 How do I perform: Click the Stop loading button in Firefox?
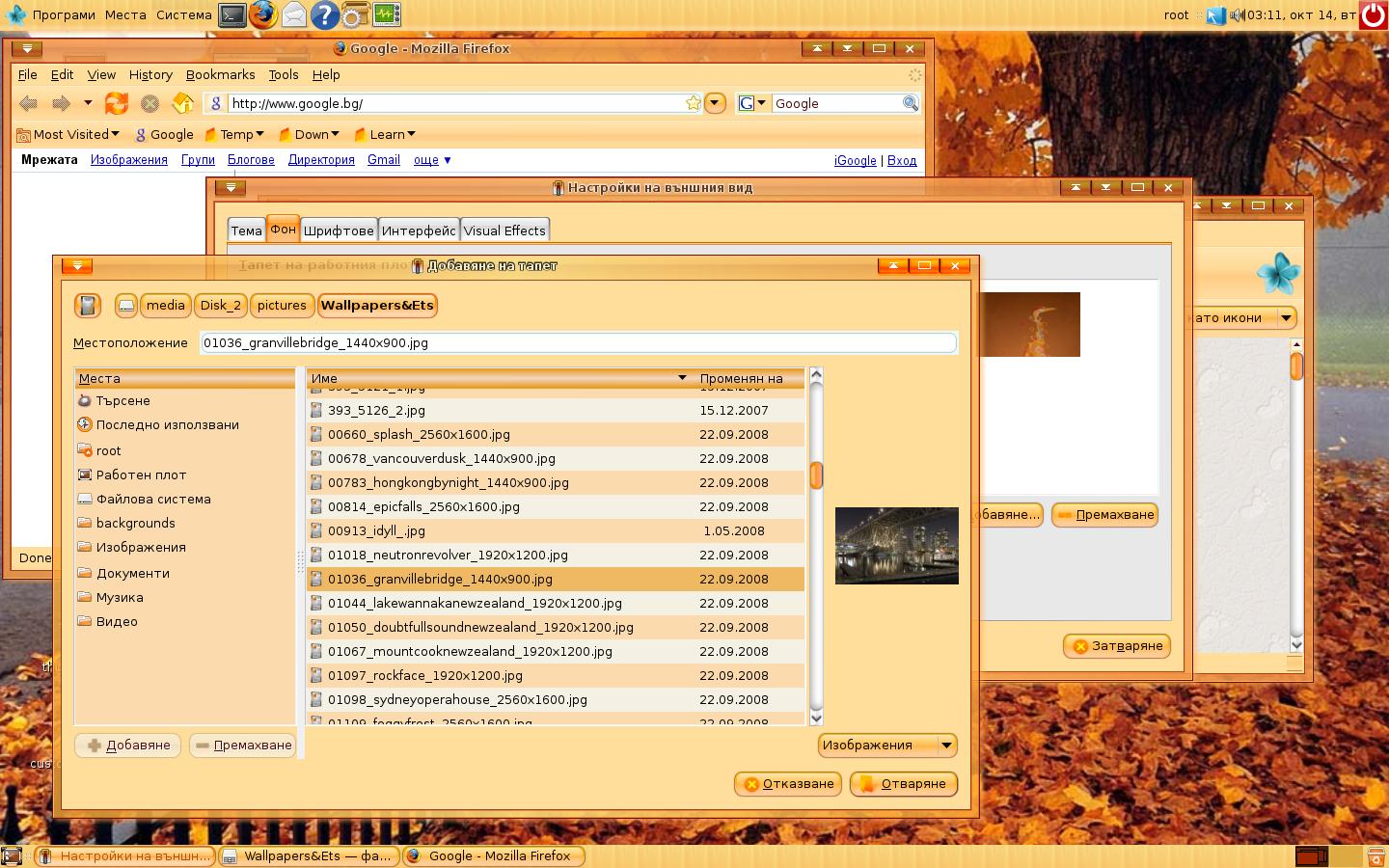[150, 103]
